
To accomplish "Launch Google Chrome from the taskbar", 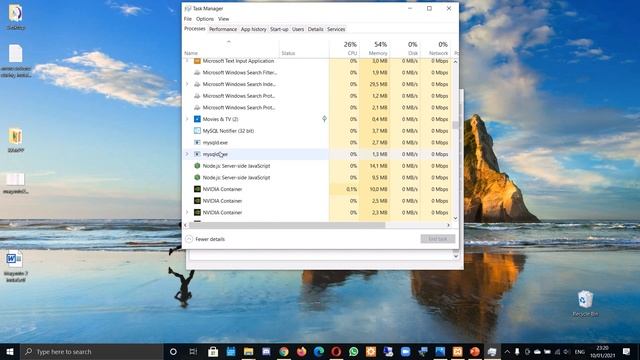I will click(x=284, y=351).
